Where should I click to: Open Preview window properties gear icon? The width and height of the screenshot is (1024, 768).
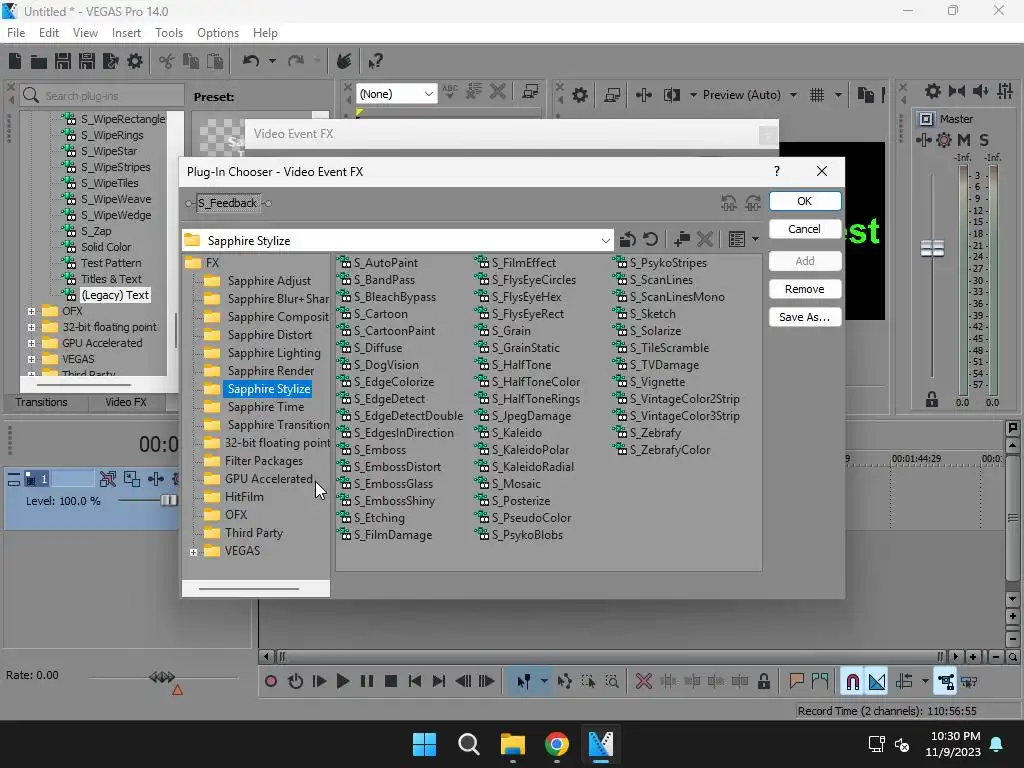coord(580,95)
